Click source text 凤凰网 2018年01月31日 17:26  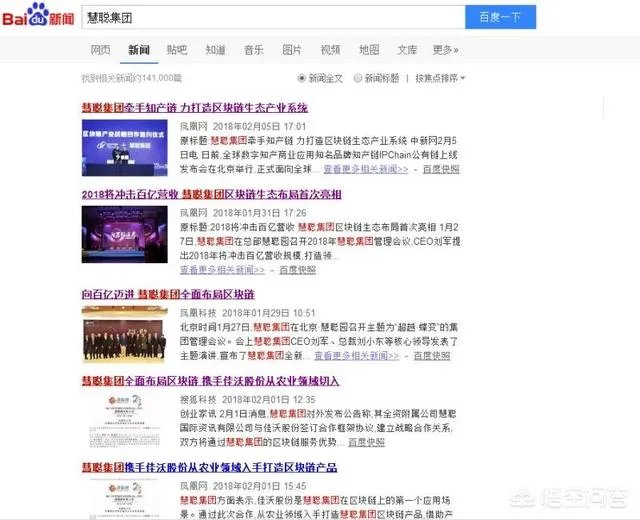243,213
